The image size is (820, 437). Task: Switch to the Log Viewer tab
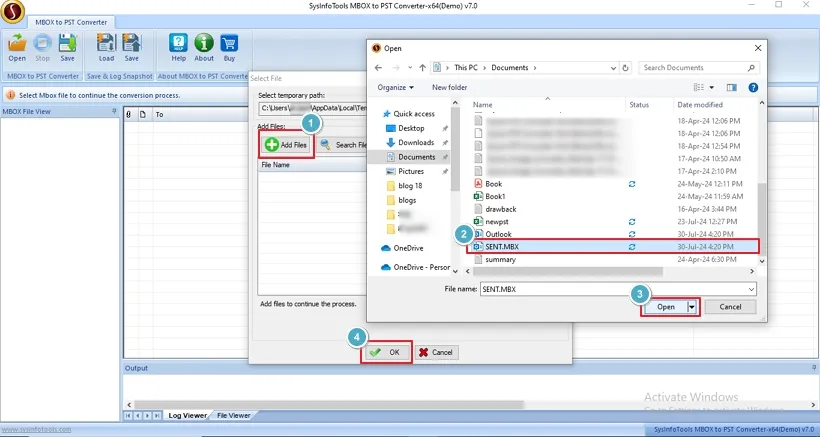click(187, 416)
